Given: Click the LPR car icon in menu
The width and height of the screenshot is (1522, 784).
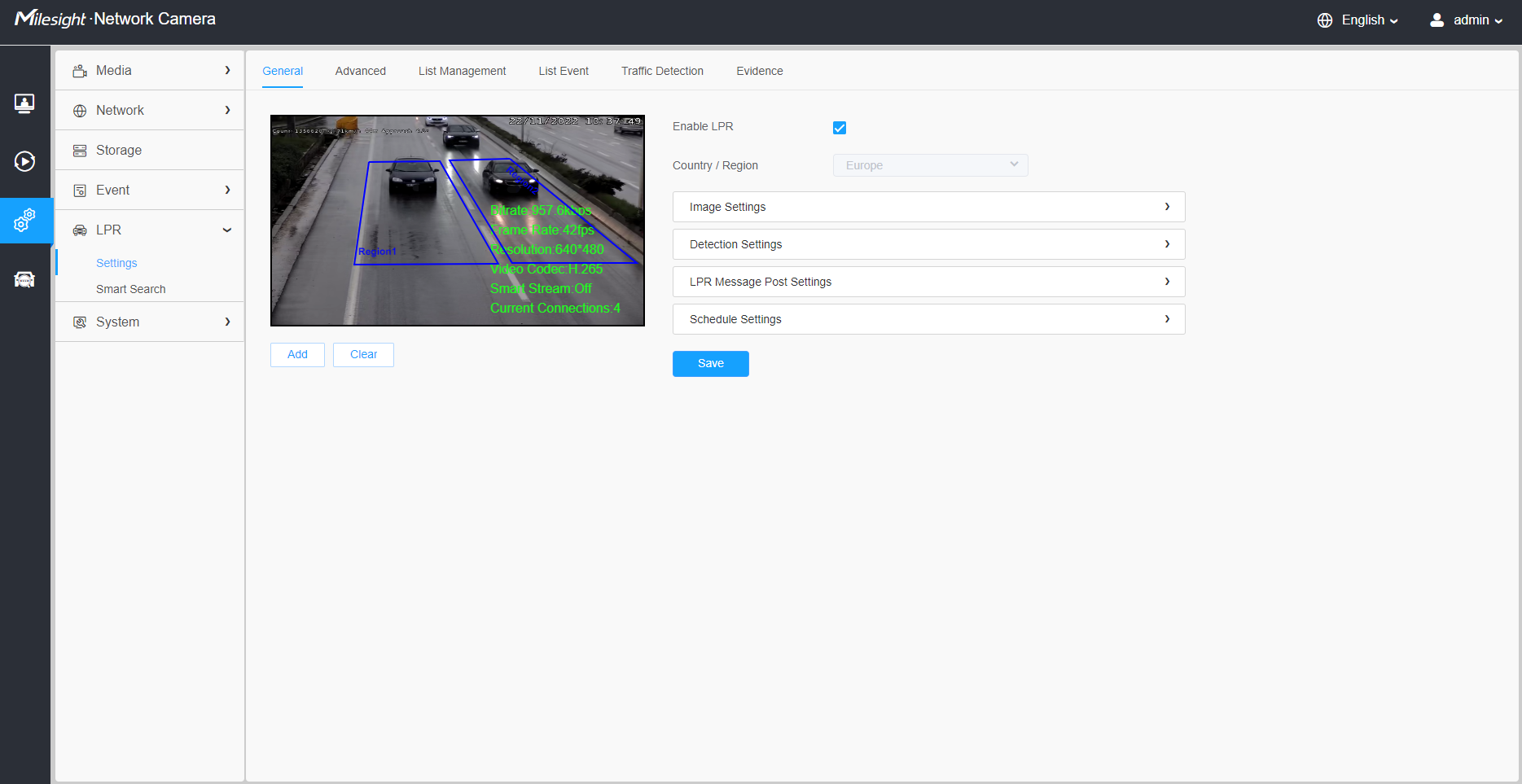Looking at the screenshot, I should coord(80,230).
